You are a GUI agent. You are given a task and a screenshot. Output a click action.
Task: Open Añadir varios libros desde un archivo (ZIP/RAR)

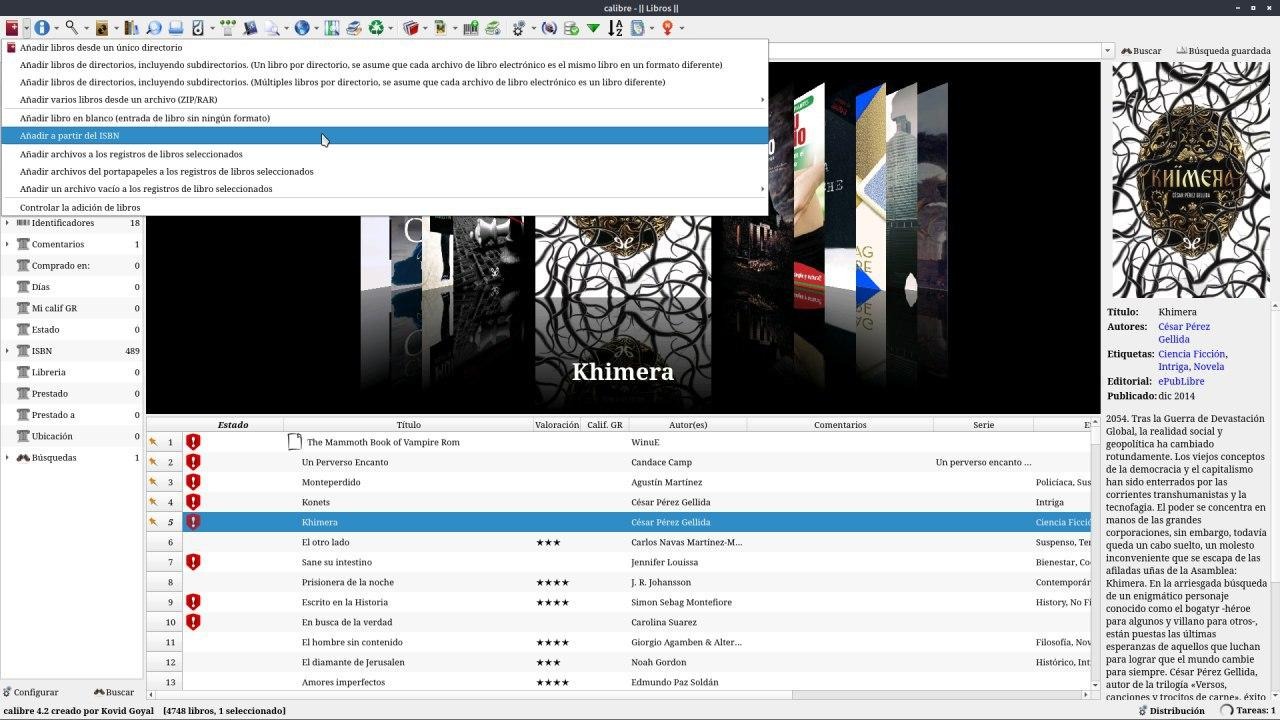[x=385, y=100]
